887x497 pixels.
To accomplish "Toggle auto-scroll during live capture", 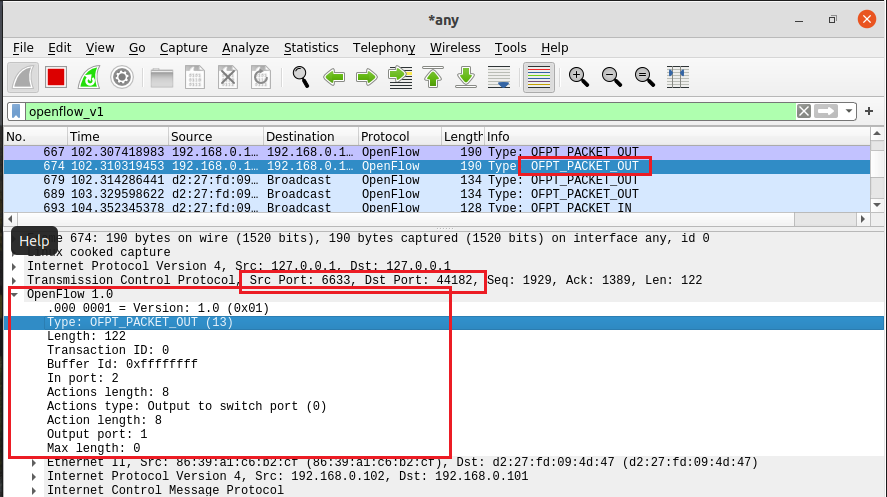I will (x=499, y=77).
